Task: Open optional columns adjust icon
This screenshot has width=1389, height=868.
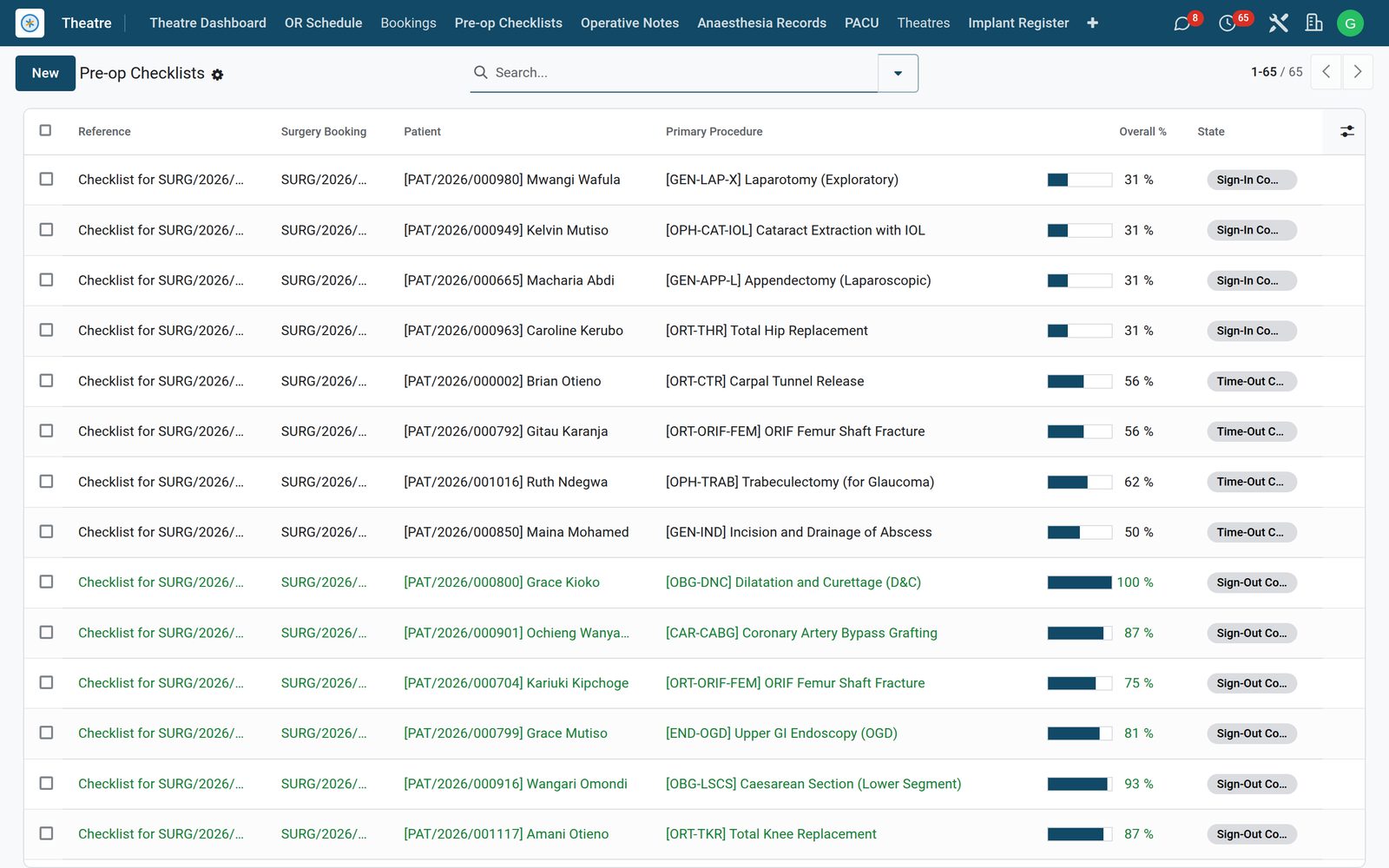Action: pyautogui.click(x=1346, y=131)
